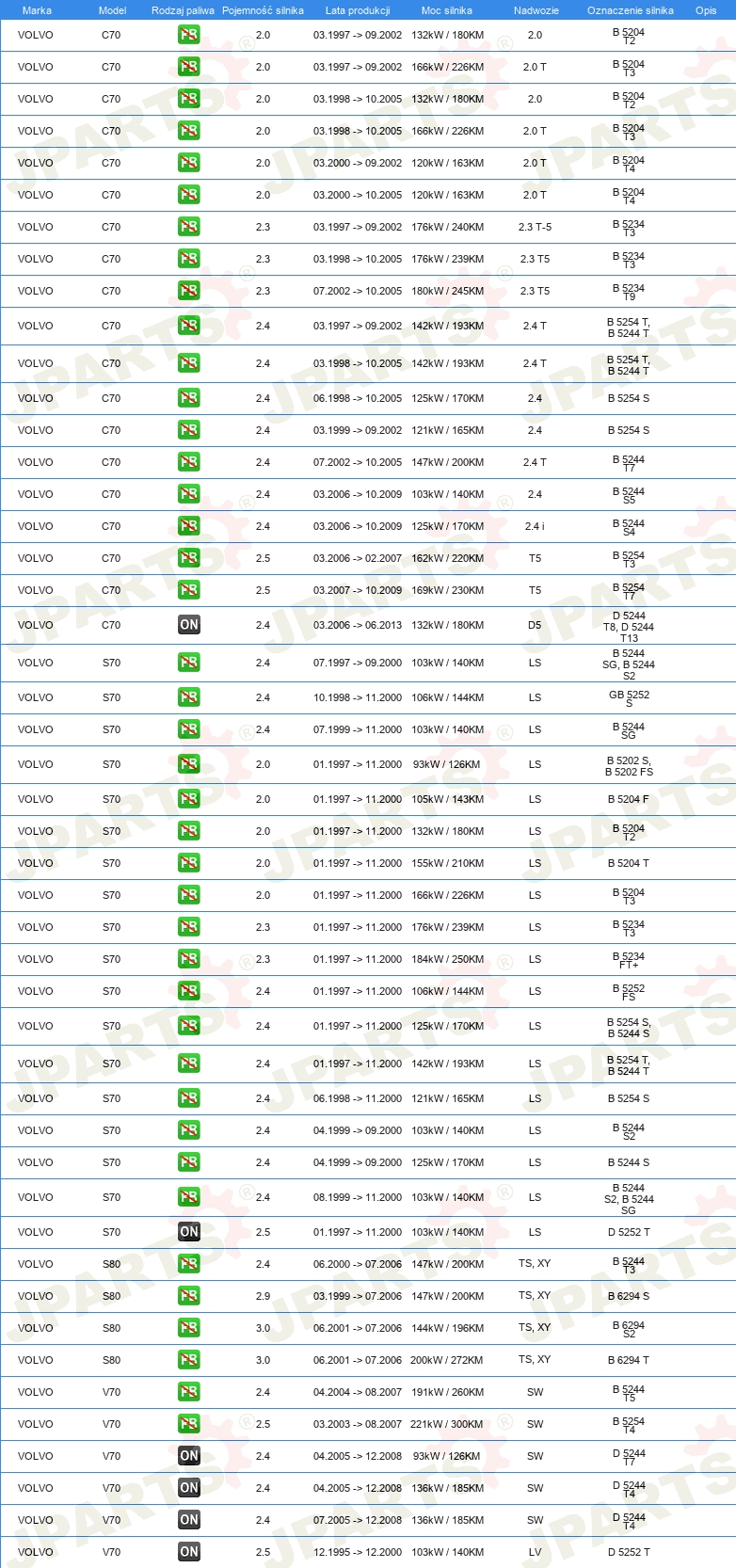The height and width of the screenshot is (1568, 736).
Task: Click the petrol icon in the C70 176kW/240KM row
Action: (189, 227)
